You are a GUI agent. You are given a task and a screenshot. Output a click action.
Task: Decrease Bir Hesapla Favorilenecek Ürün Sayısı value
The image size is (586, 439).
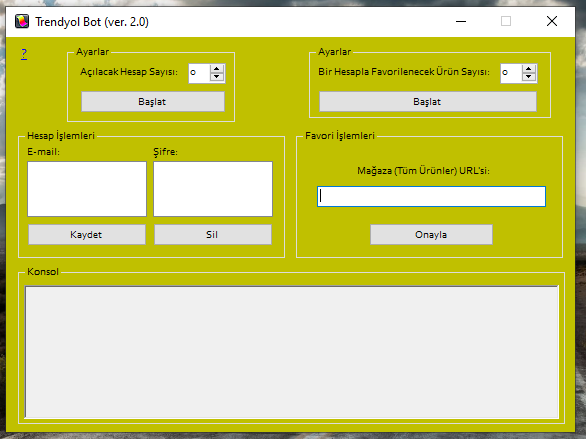528,77
